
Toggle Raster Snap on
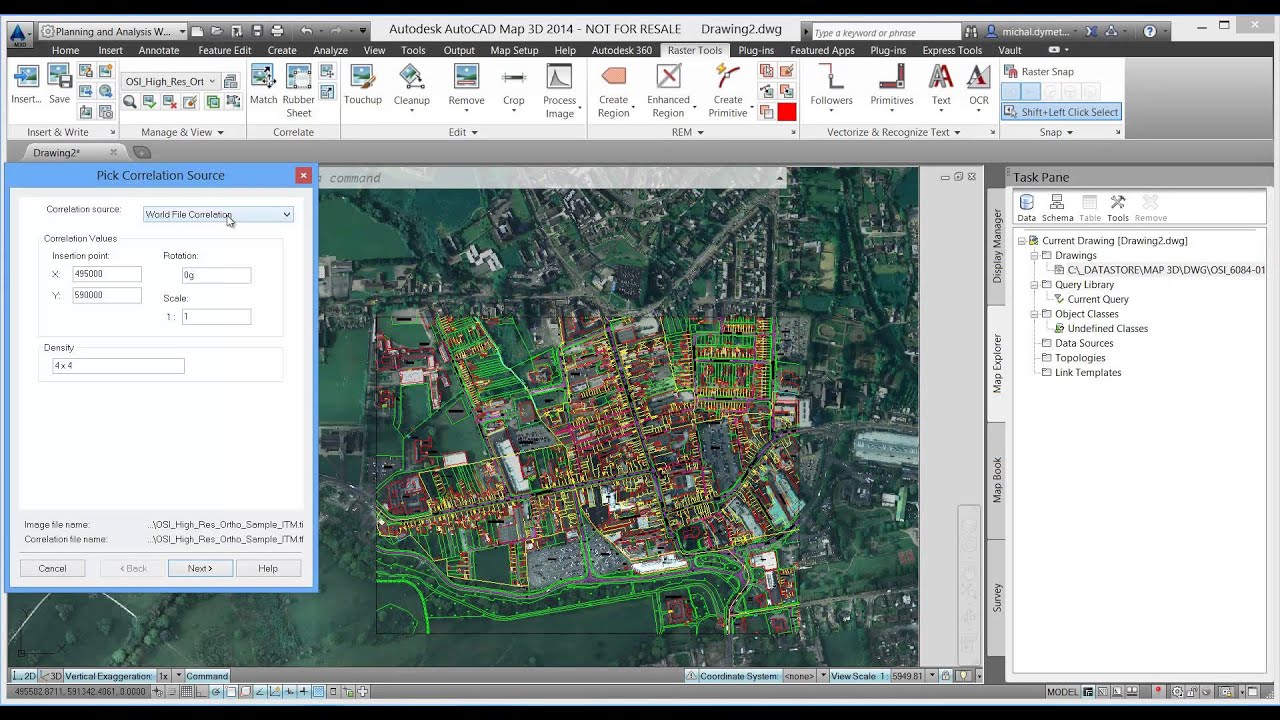tap(1038, 71)
